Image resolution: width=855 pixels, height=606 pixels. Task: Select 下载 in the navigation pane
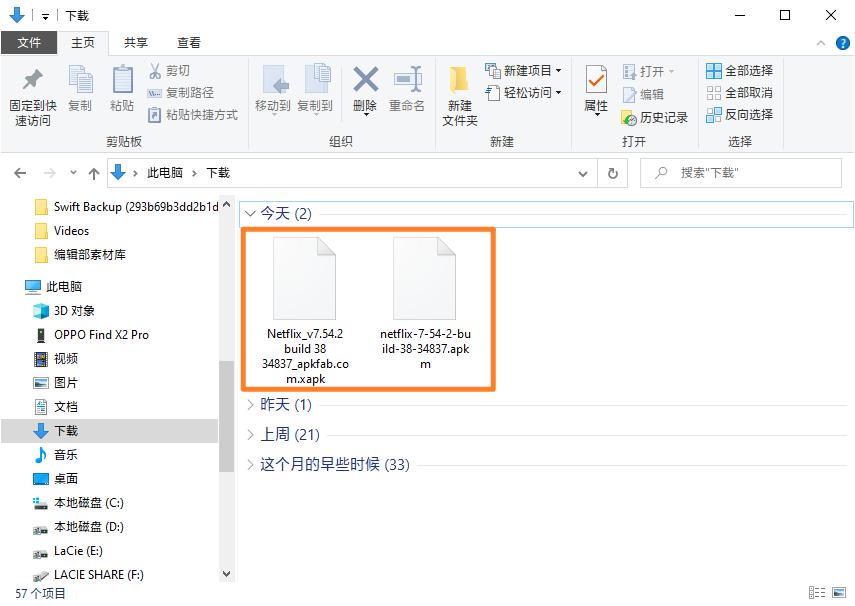pyautogui.click(x=110, y=430)
